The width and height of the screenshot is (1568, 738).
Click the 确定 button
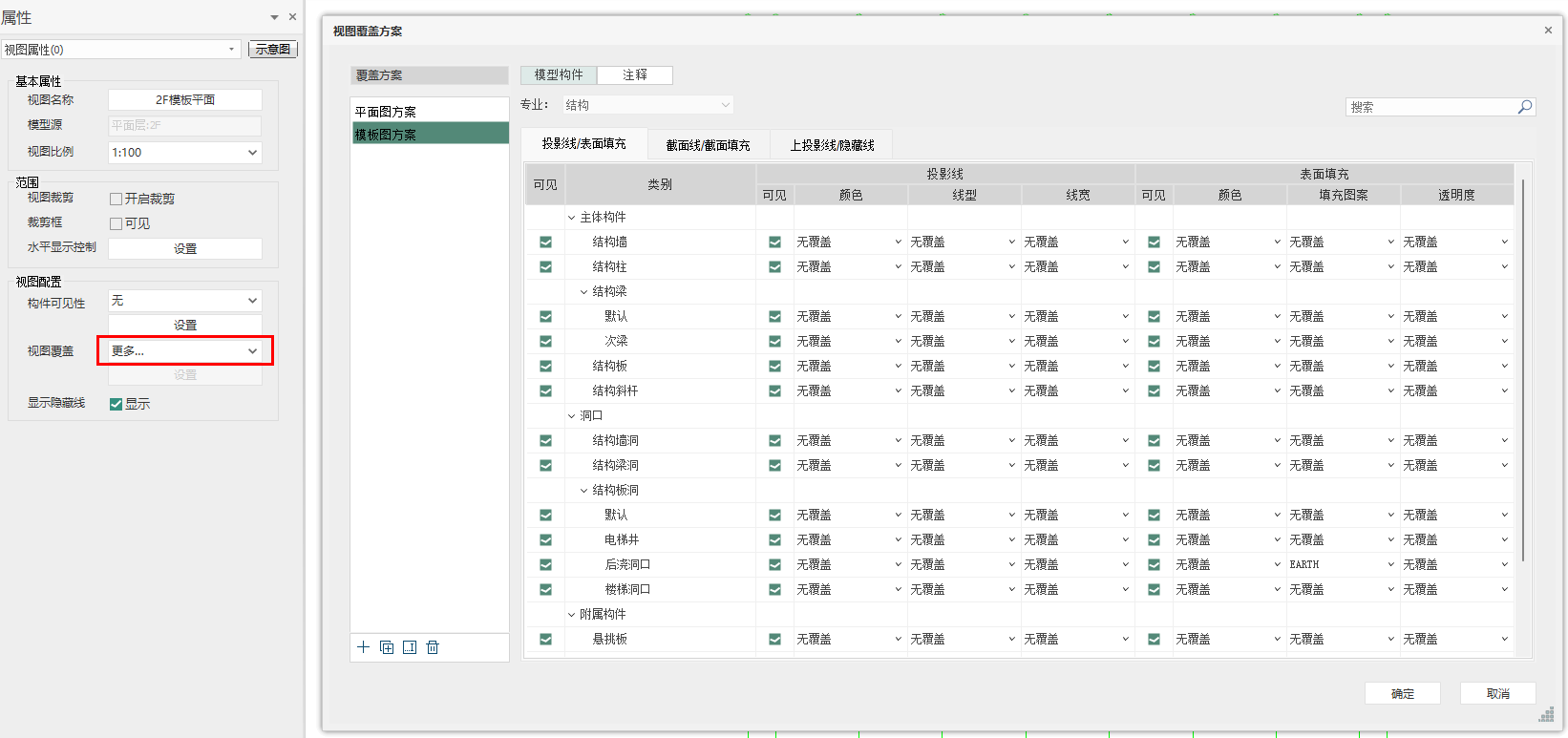tap(1402, 694)
